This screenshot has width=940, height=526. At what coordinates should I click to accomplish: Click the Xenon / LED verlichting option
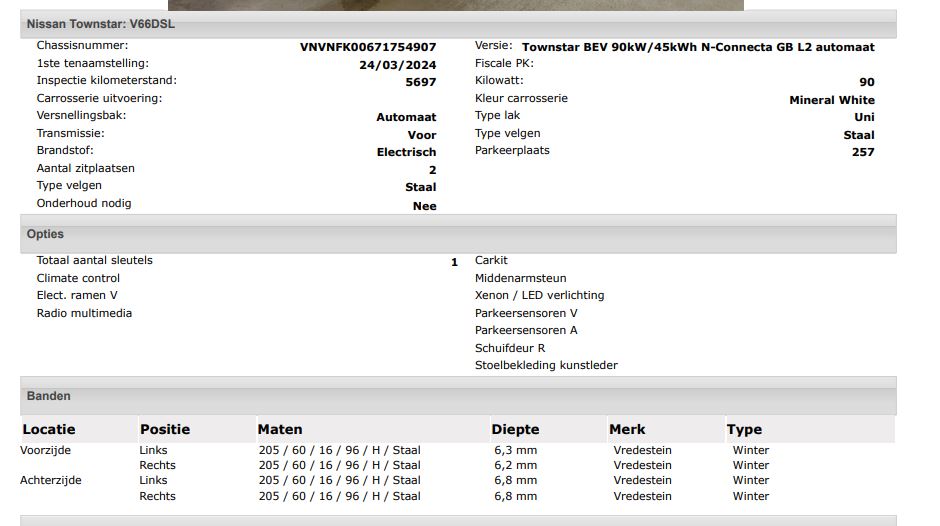(539, 295)
